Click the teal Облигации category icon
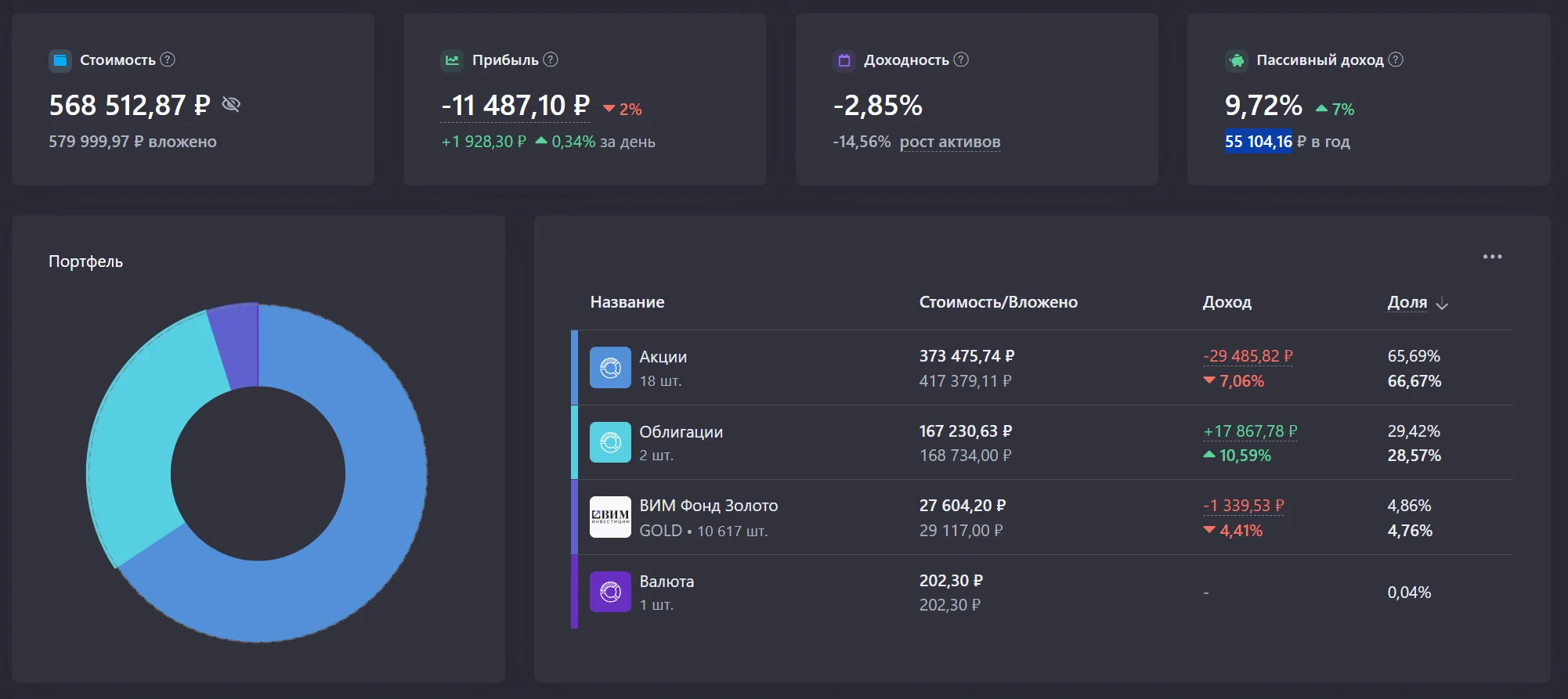The height and width of the screenshot is (699, 1568). point(610,442)
